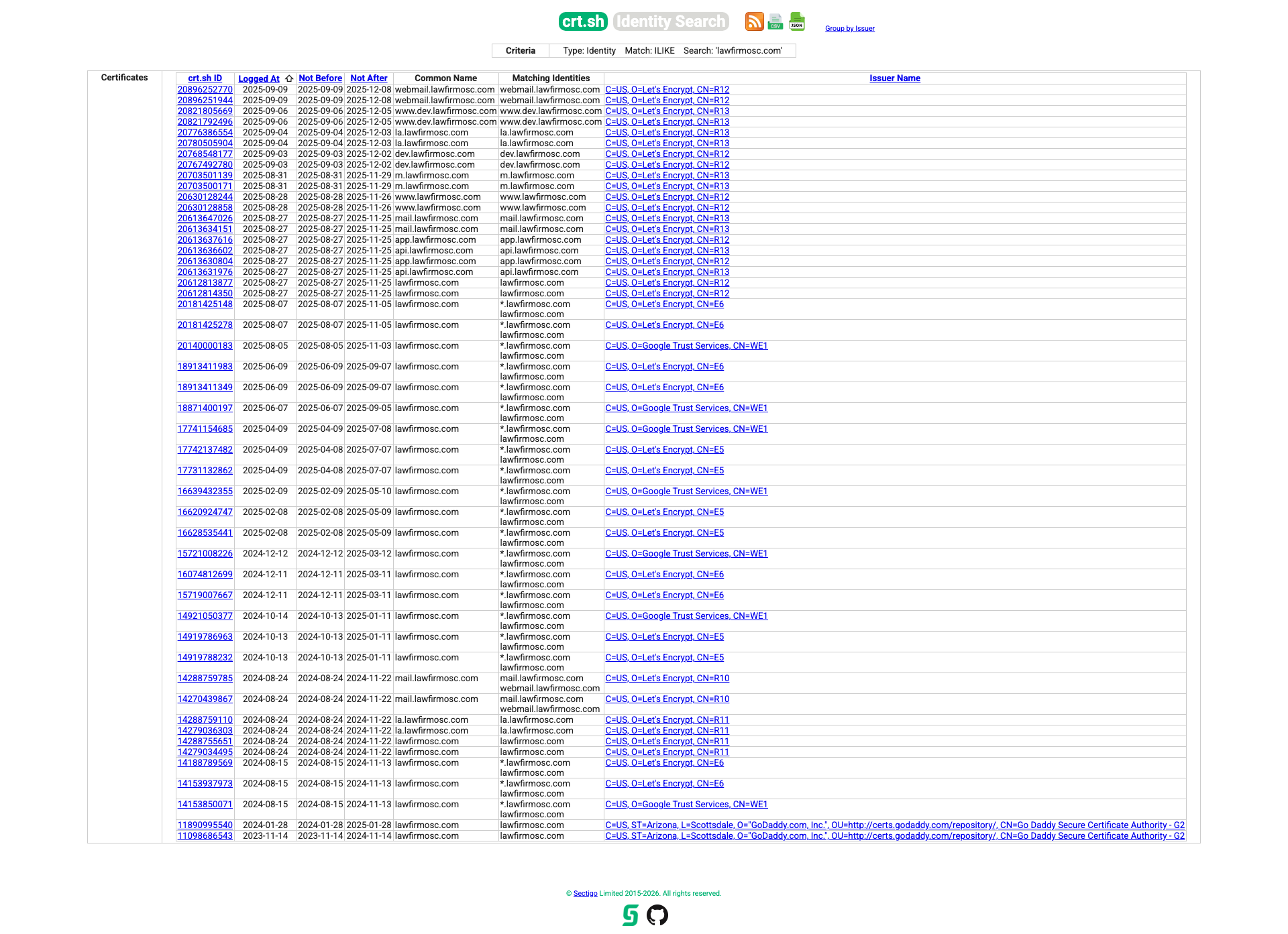Open R12 issuer link for 20896252770
This screenshot has width=1288, height=934.
coord(667,89)
